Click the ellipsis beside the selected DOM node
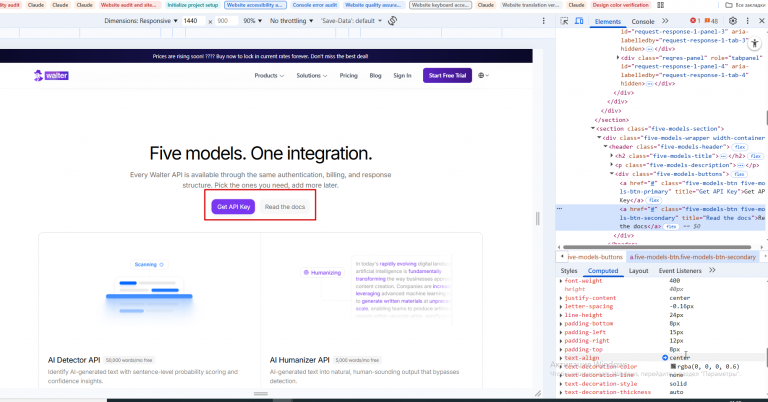Viewport: 768px width, 402px height. (559, 209)
